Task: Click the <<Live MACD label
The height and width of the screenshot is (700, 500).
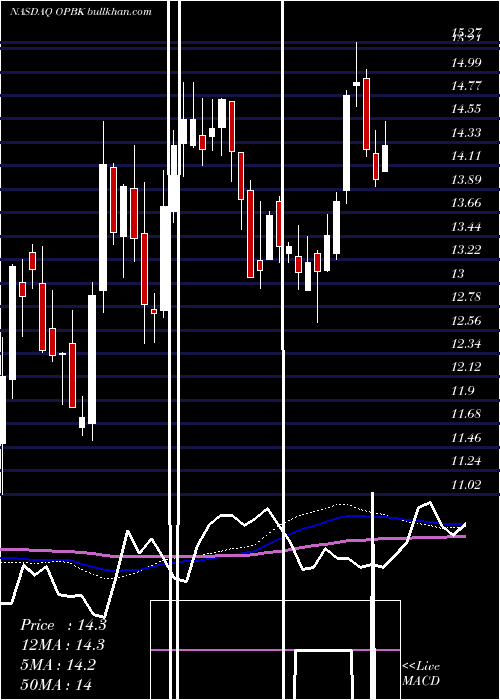Action: click(x=421, y=674)
